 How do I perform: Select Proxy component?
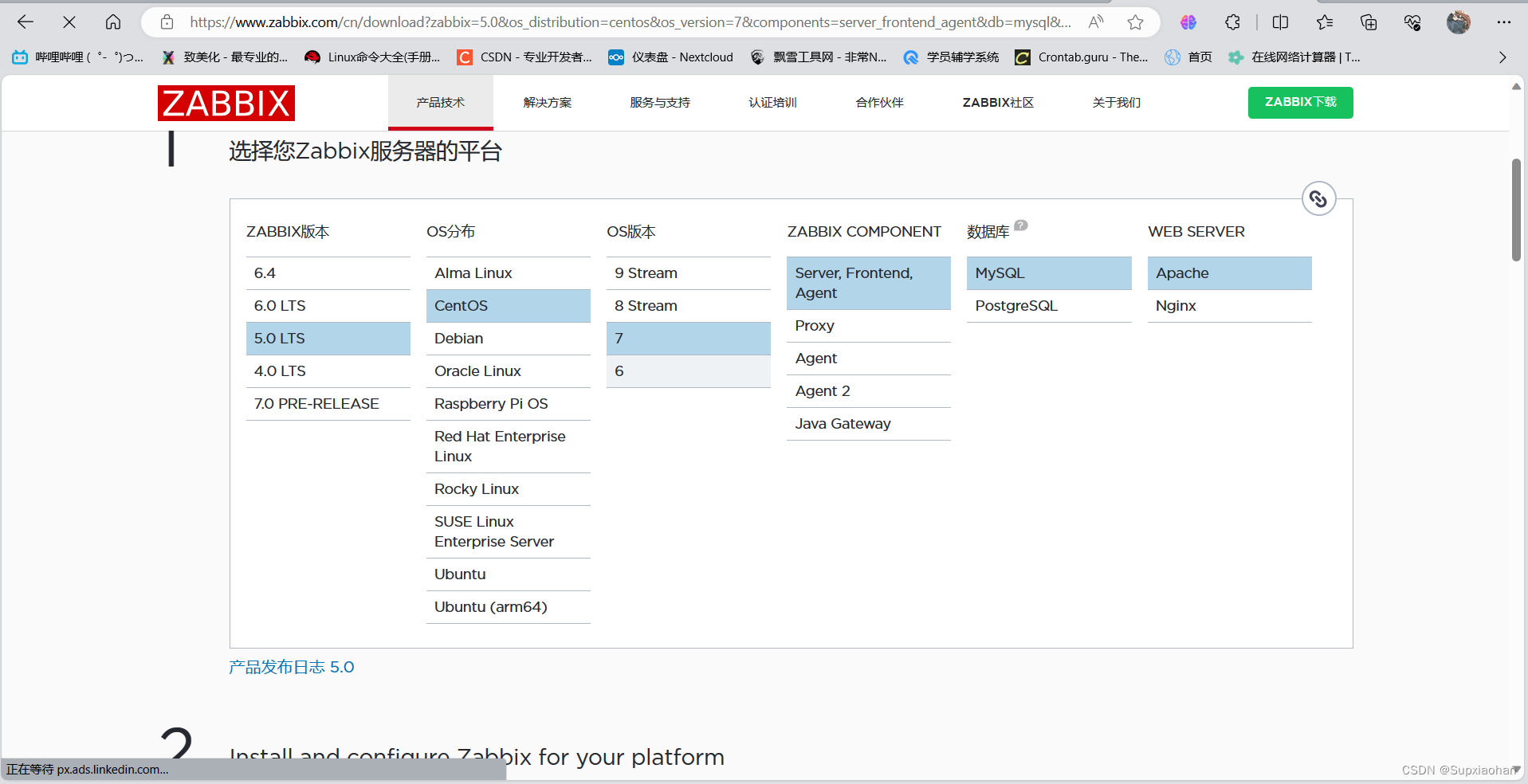click(x=868, y=326)
